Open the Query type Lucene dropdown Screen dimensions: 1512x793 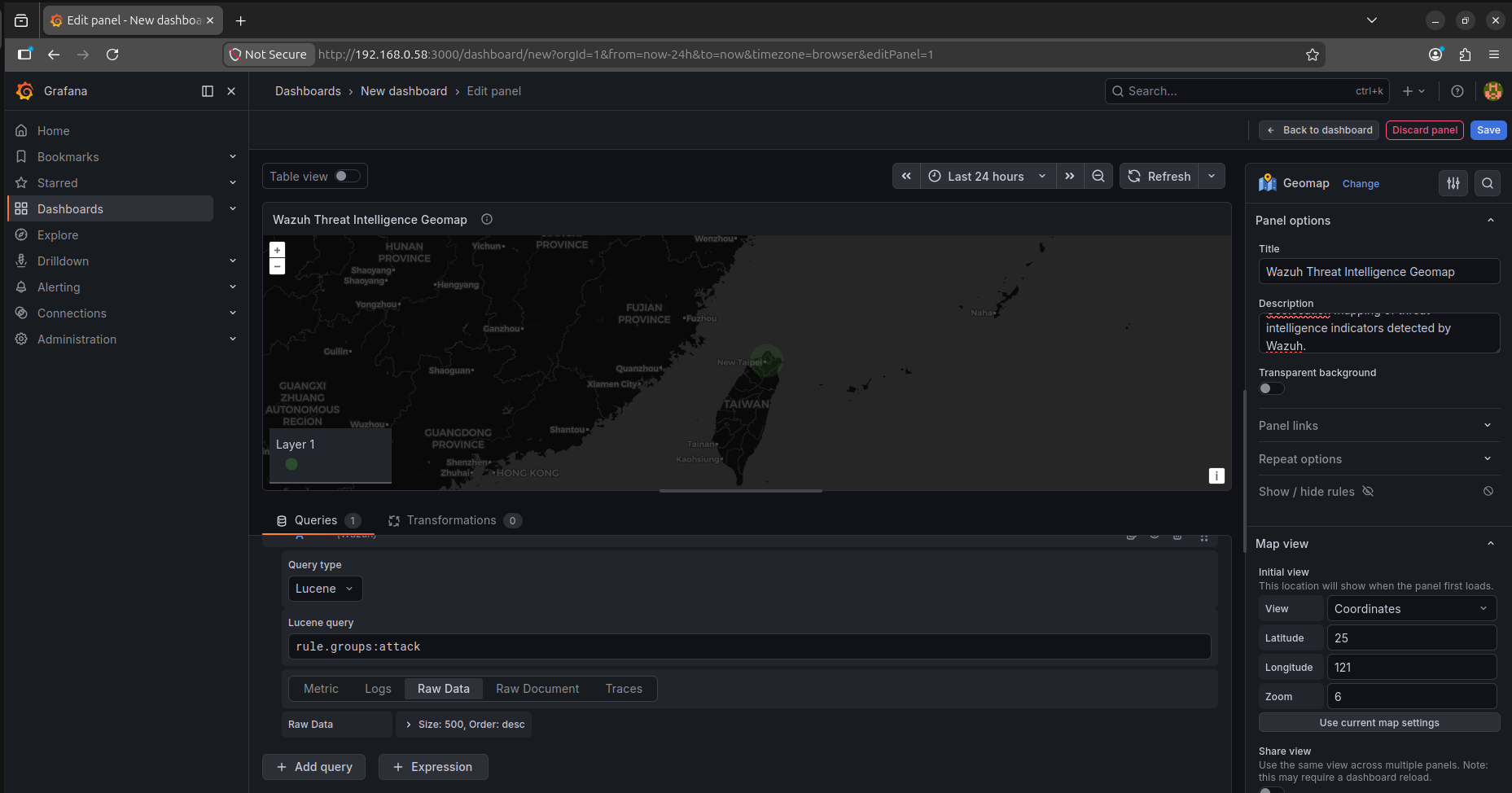(325, 589)
